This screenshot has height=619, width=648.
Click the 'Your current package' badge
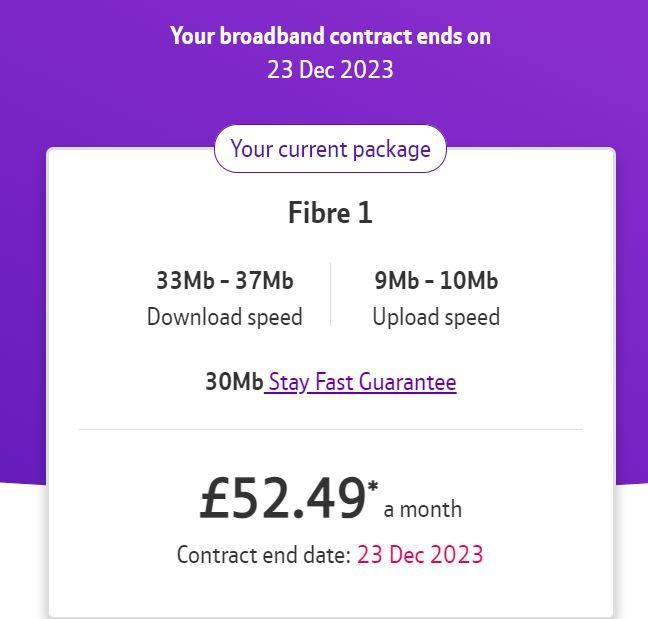[330, 149]
